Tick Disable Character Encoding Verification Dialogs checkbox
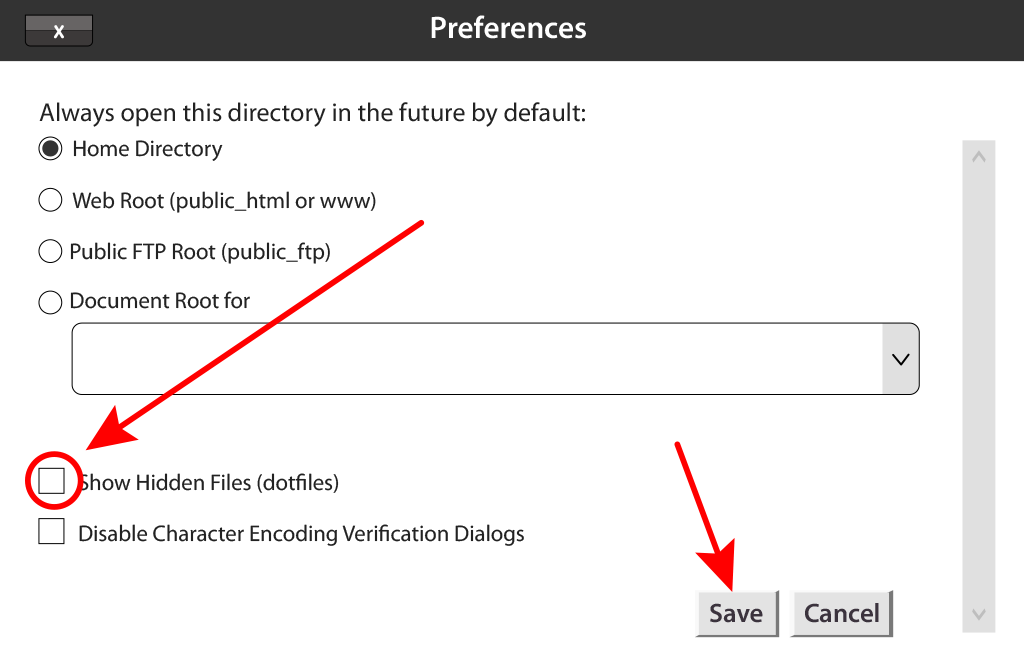This screenshot has height=656, width=1024. coord(52,532)
